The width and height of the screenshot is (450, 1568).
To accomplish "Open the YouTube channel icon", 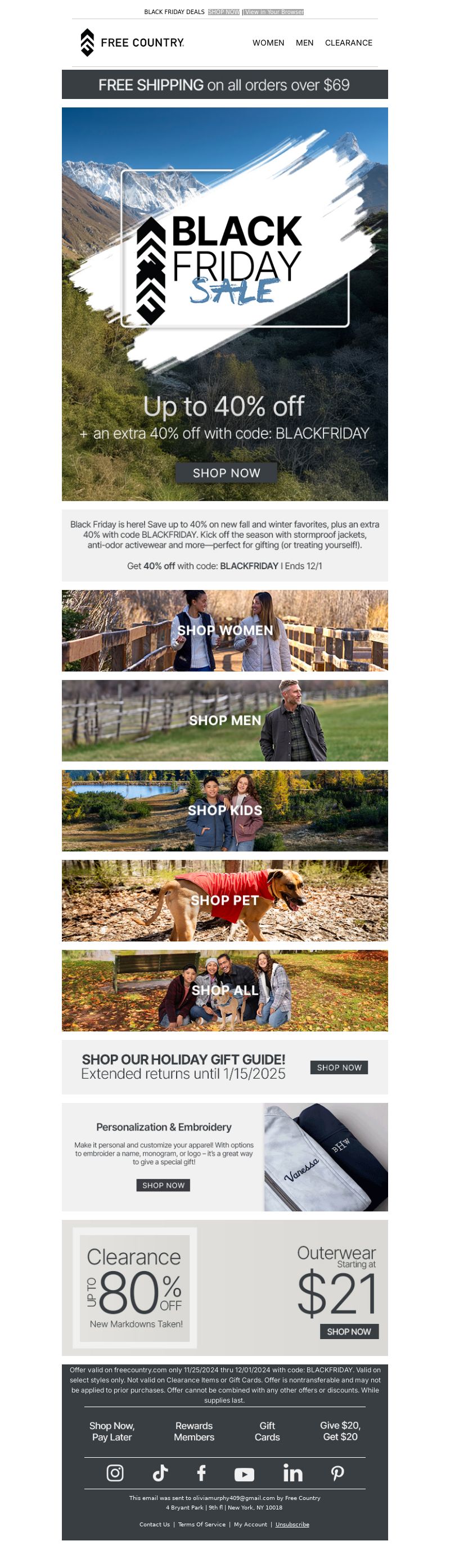I will pos(244,1474).
